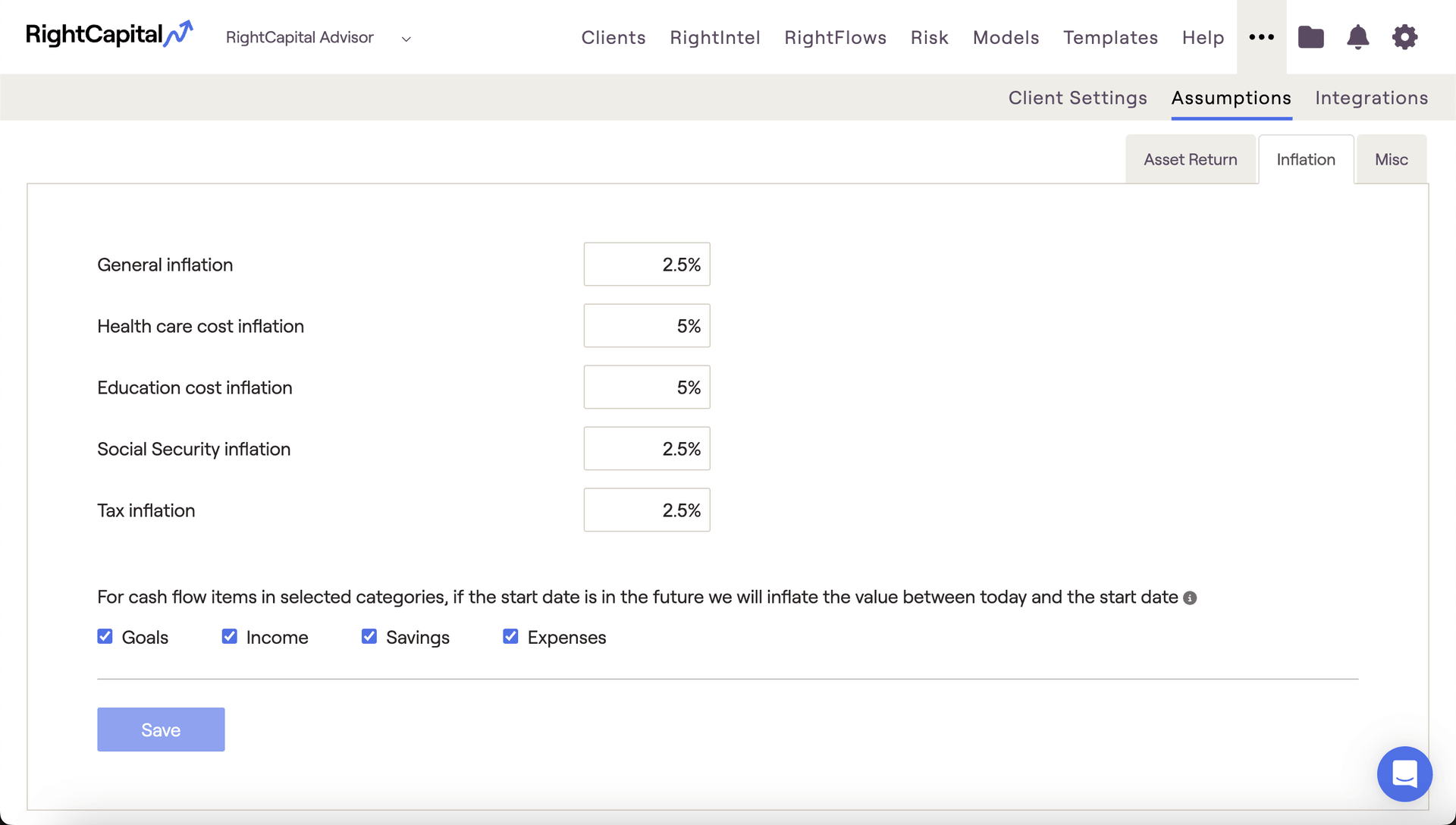Open the folder vault icon
1456x825 pixels.
coord(1310,37)
